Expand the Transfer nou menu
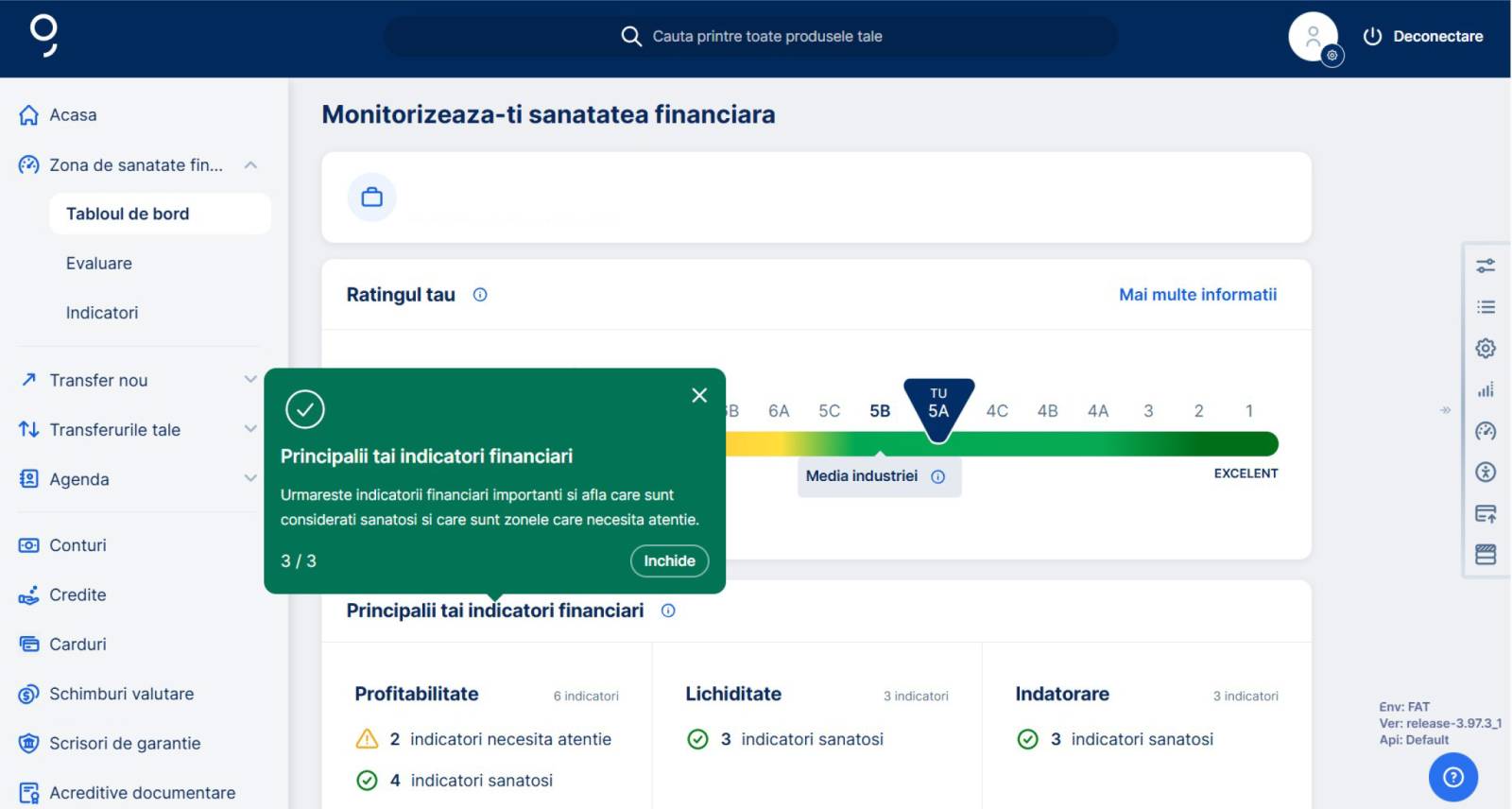The width and height of the screenshot is (1512, 809). coord(250,380)
